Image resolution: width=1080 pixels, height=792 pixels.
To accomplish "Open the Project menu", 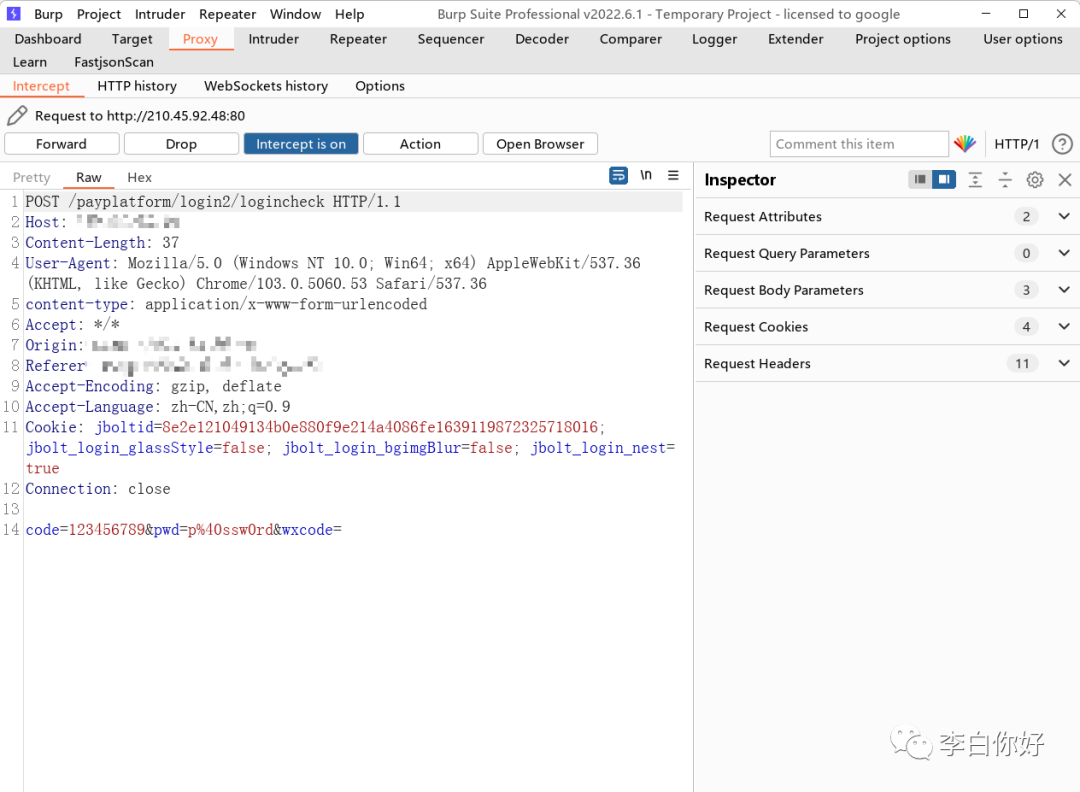I will (x=98, y=14).
